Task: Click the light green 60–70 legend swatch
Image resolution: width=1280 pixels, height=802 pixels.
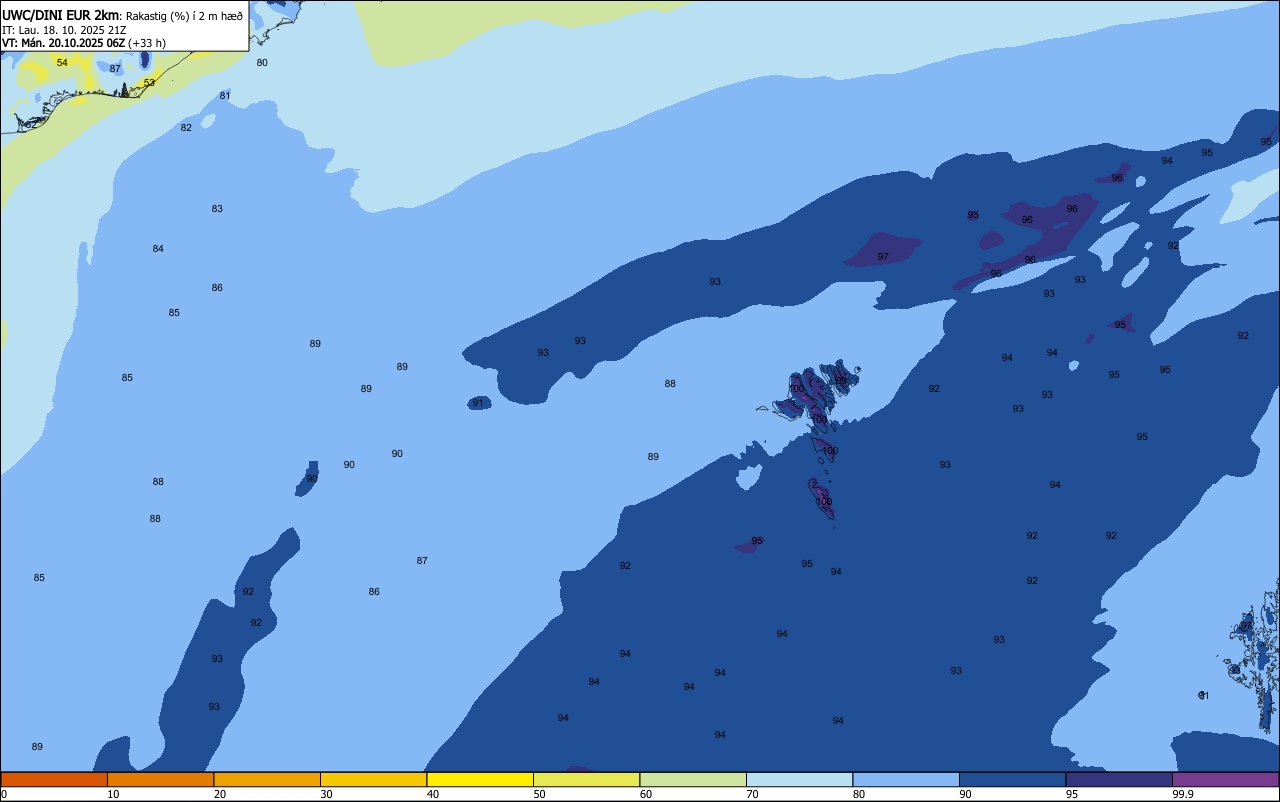Action: click(x=693, y=779)
